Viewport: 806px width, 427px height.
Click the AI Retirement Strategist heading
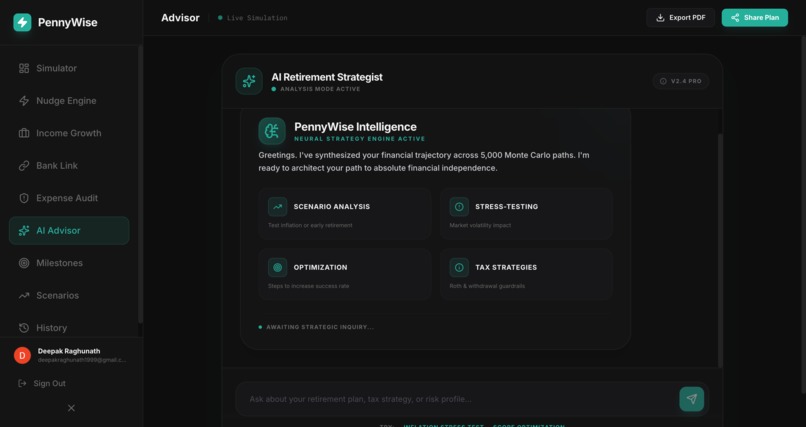pyautogui.click(x=327, y=77)
